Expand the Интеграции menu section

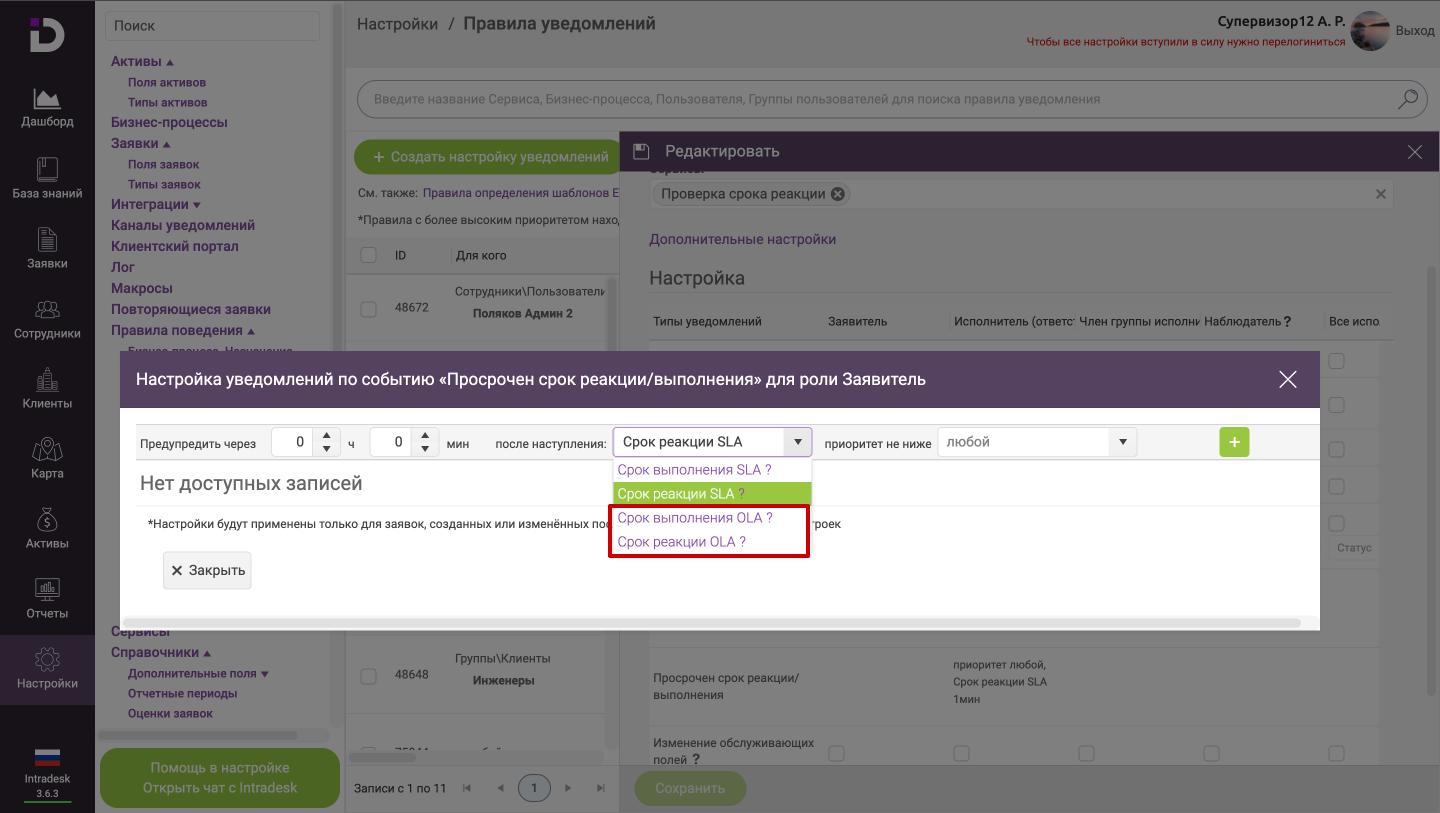pyautogui.click(x=155, y=204)
